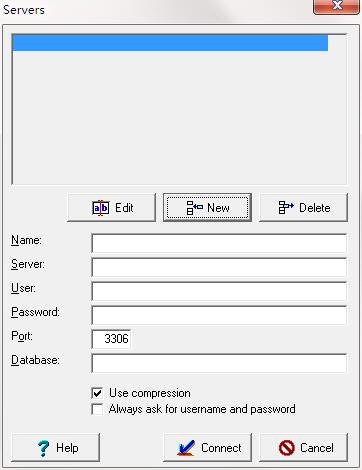Focus the Name input field
The width and height of the screenshot is (362, 470).
click(219, 243)
